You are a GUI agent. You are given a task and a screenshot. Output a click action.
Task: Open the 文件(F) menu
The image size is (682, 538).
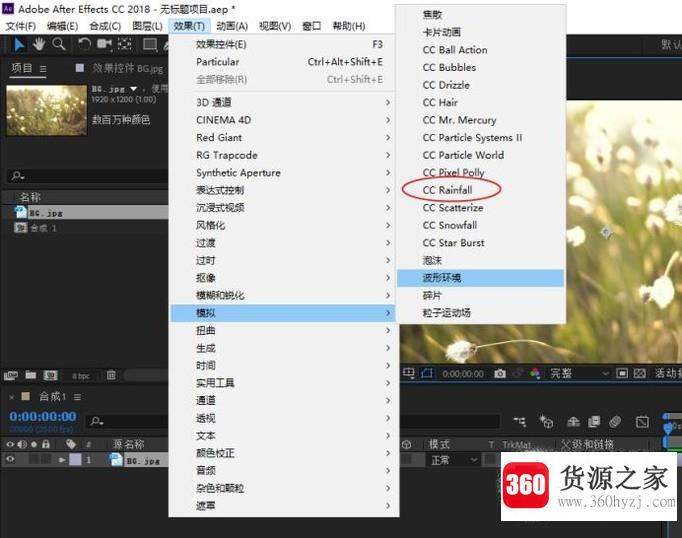(x=20, y=26)
